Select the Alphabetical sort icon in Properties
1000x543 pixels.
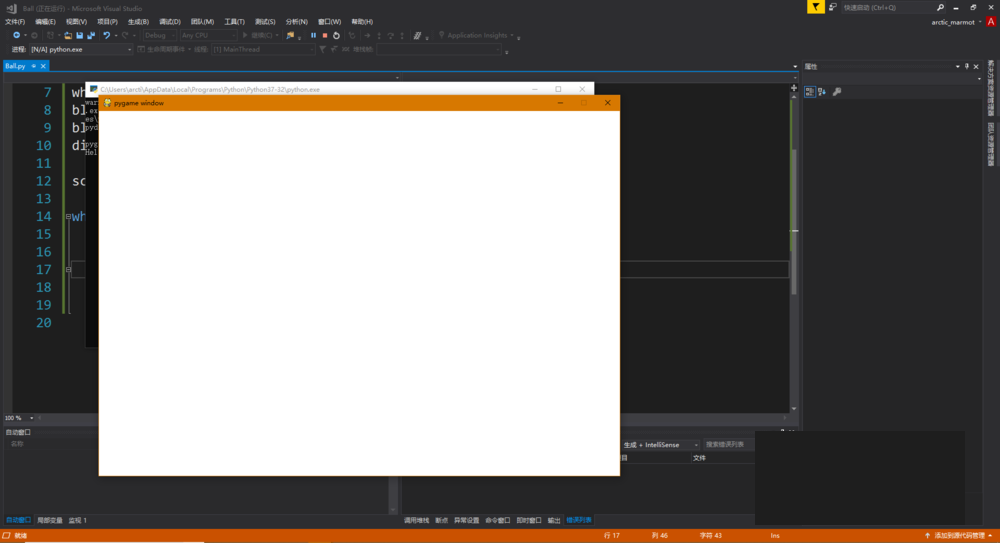(822, 92)
